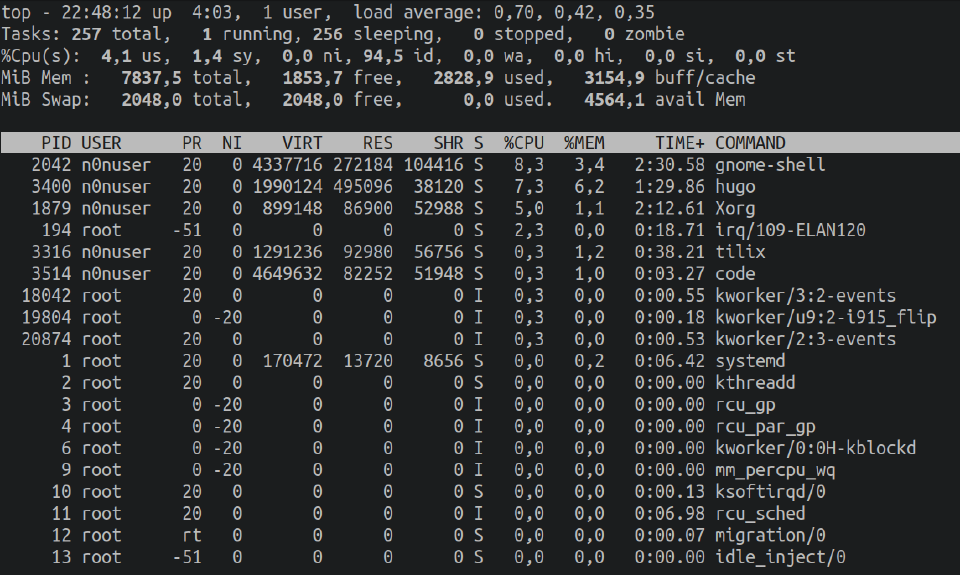This screenshot has width=960, height=575.
Task: Click the %MEM column header
Action: click(584, 143)
